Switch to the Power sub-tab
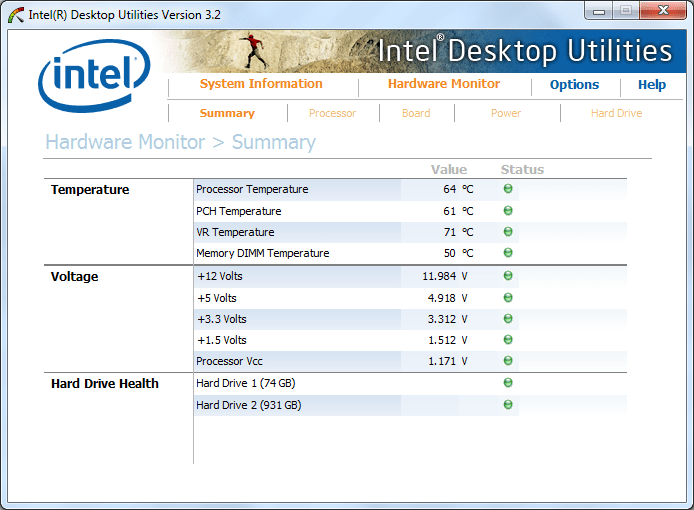Viewport: 694px width, 510px height. click(x=506, y=113)
